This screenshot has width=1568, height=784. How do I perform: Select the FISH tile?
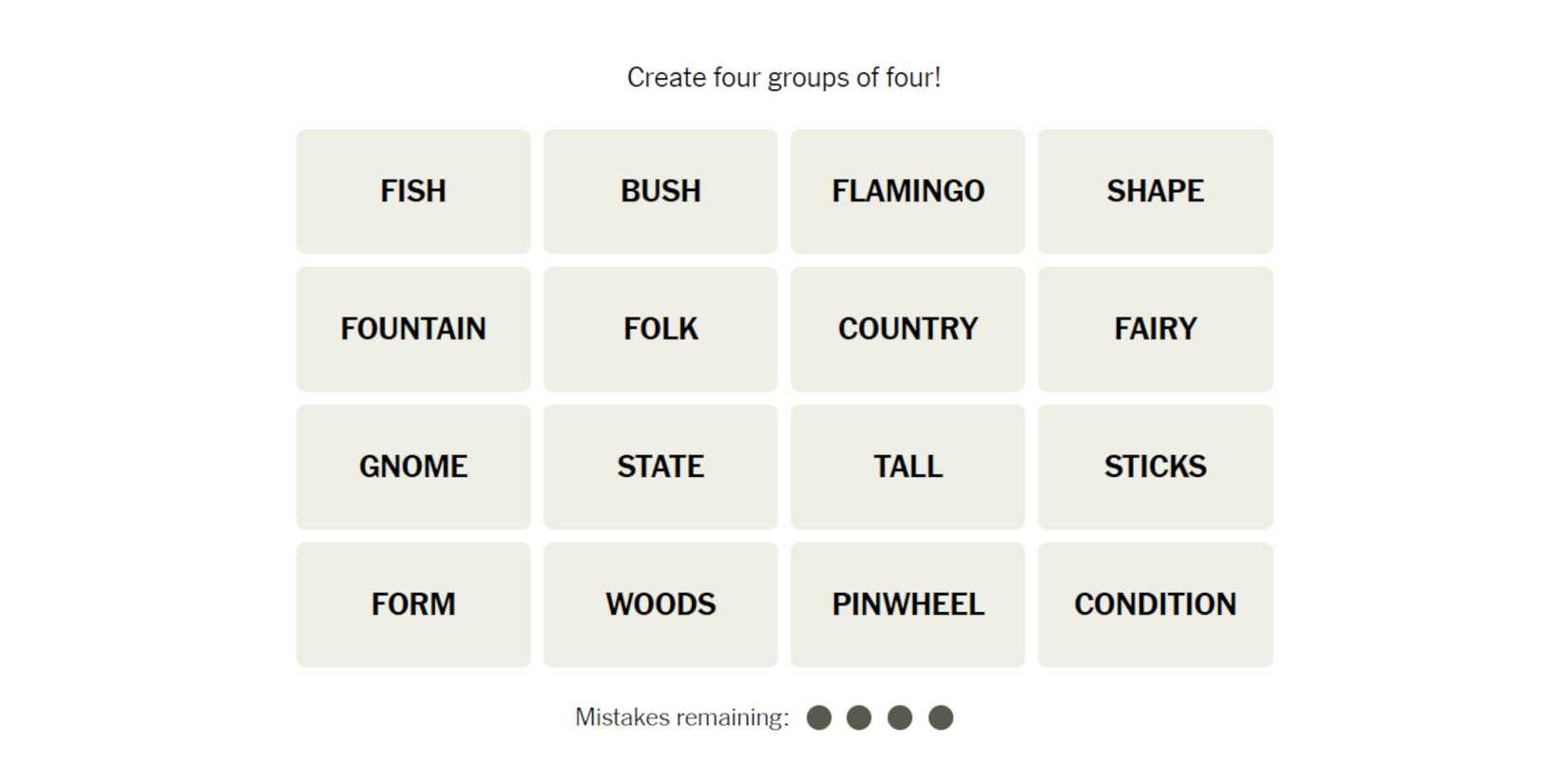(x=413, y=191)
